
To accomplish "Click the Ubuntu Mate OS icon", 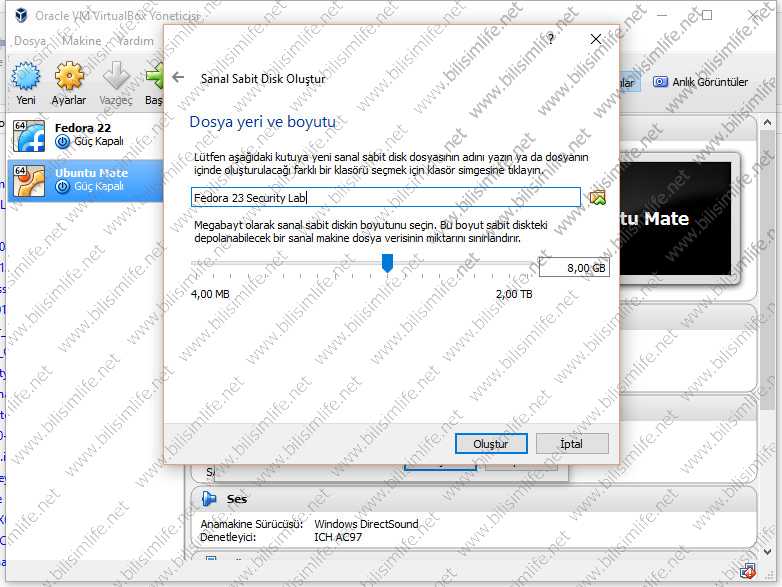I will (x=29, y=181).
